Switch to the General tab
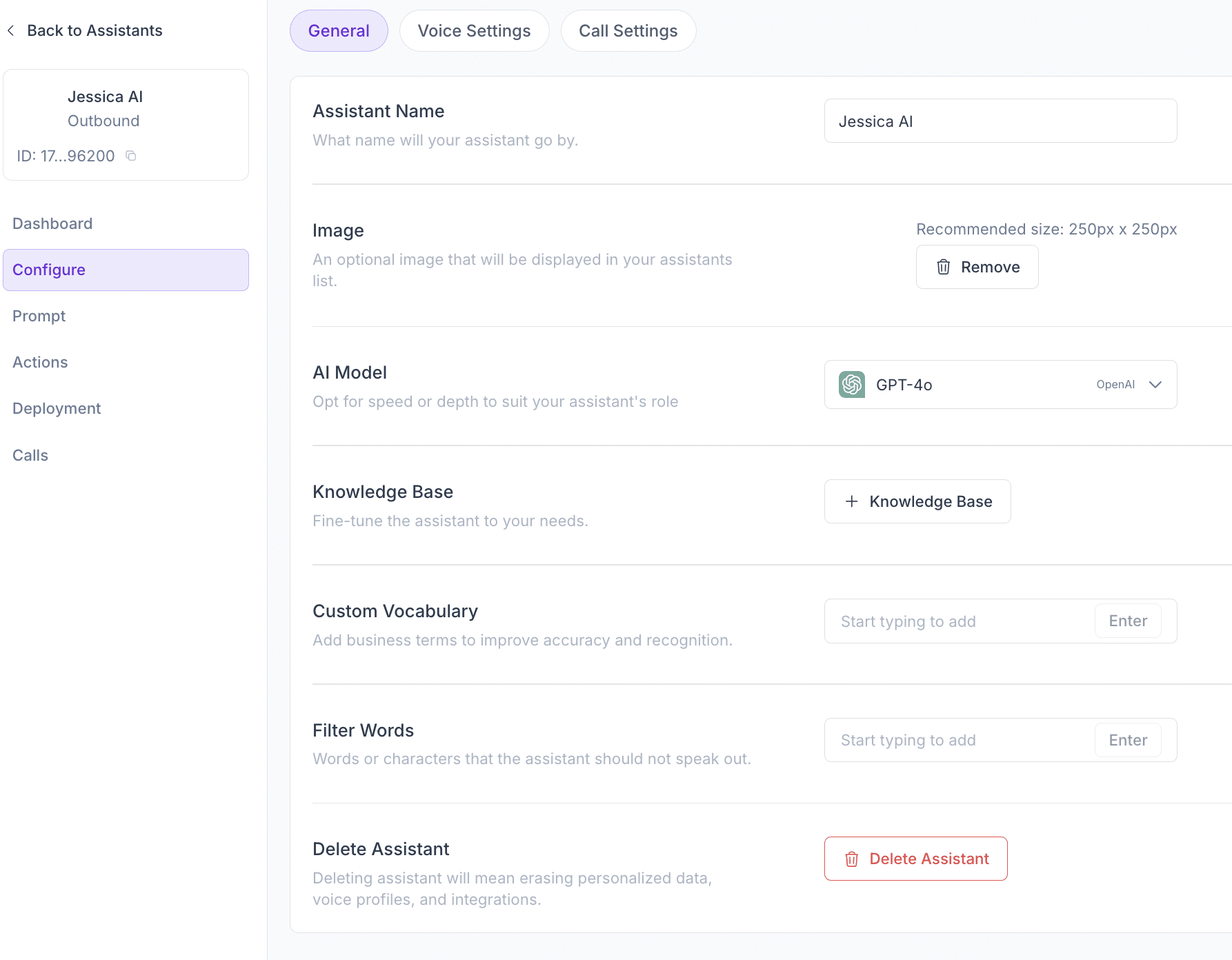 (x=339, y=31)
